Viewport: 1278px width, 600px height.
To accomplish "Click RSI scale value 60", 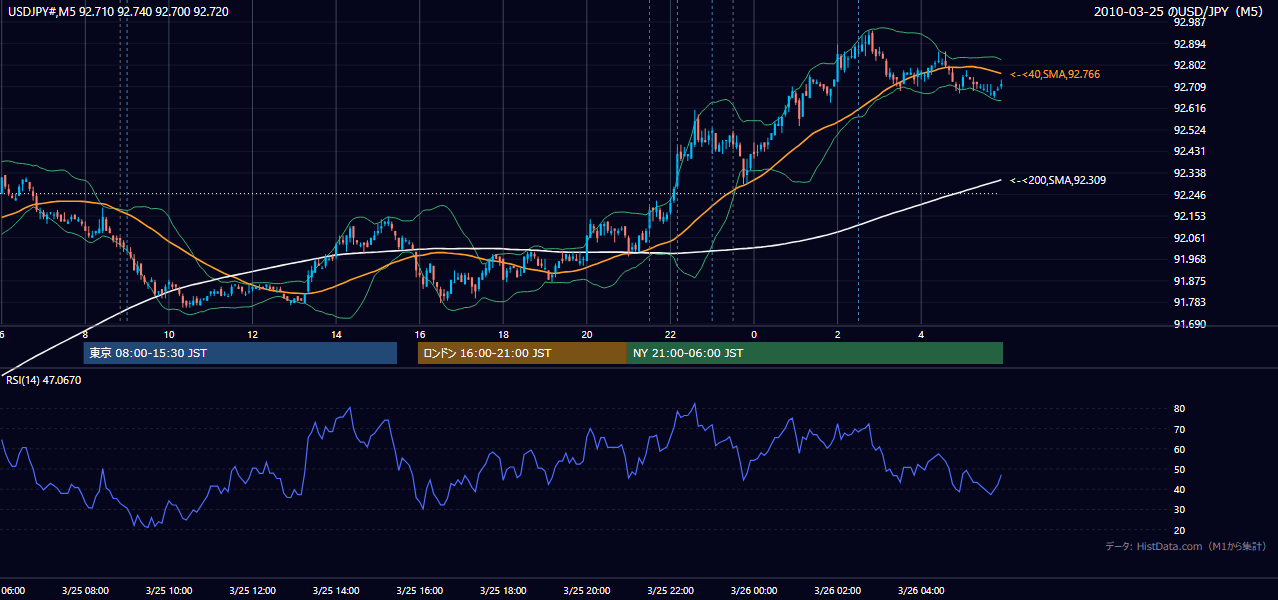I will [1179, 449].
